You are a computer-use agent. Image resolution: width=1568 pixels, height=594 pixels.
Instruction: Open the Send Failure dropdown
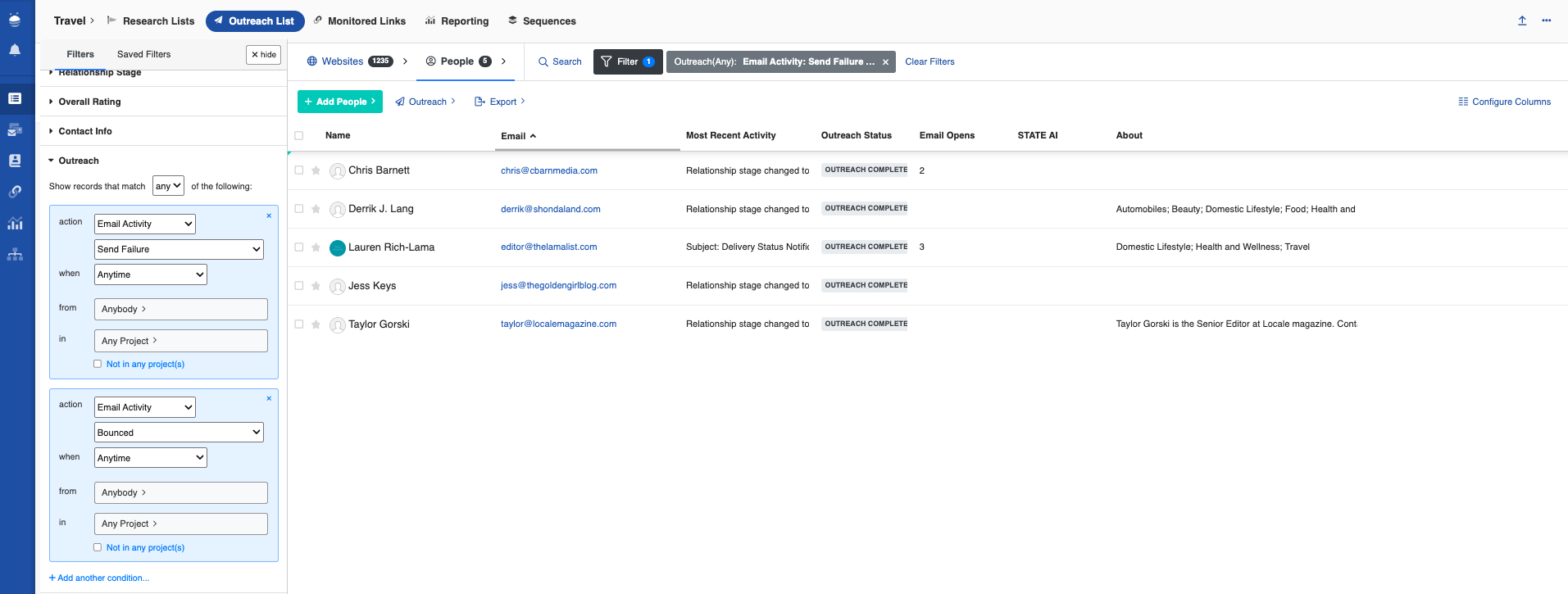(x=179, y=249)
